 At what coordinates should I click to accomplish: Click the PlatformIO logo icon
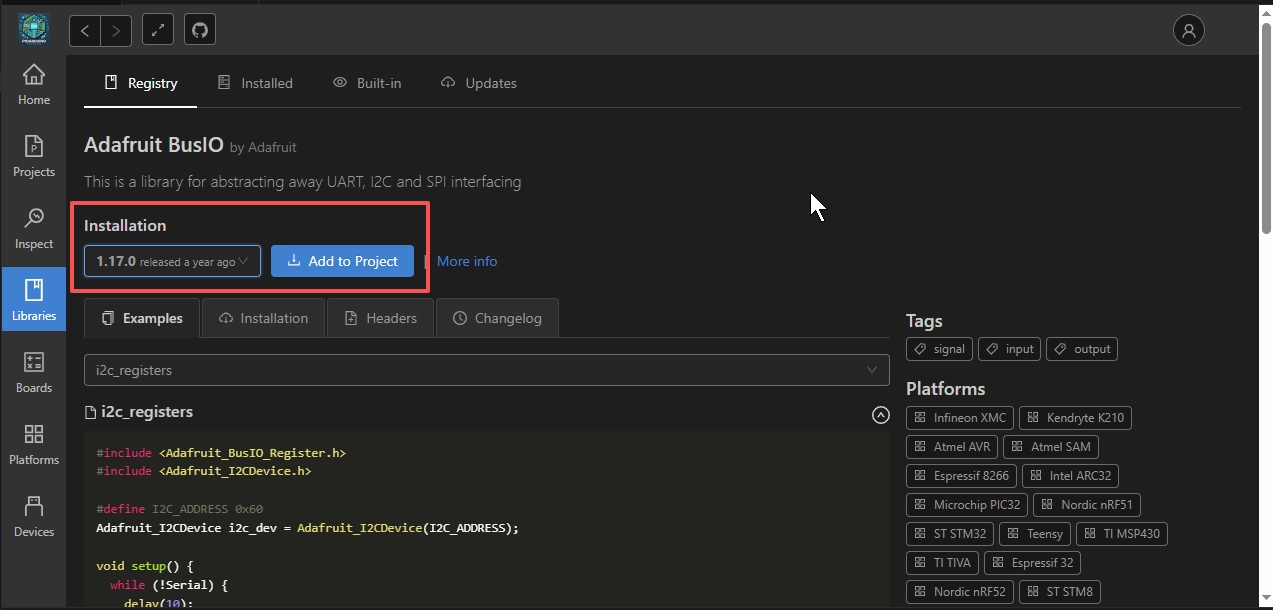tap(33, 29)
